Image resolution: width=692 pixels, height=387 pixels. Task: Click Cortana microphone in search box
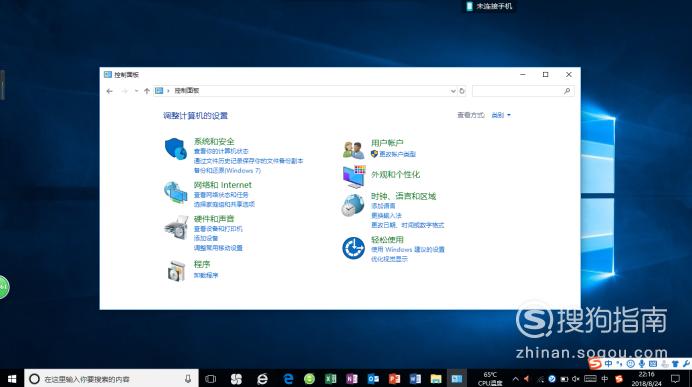pos(188,379)
